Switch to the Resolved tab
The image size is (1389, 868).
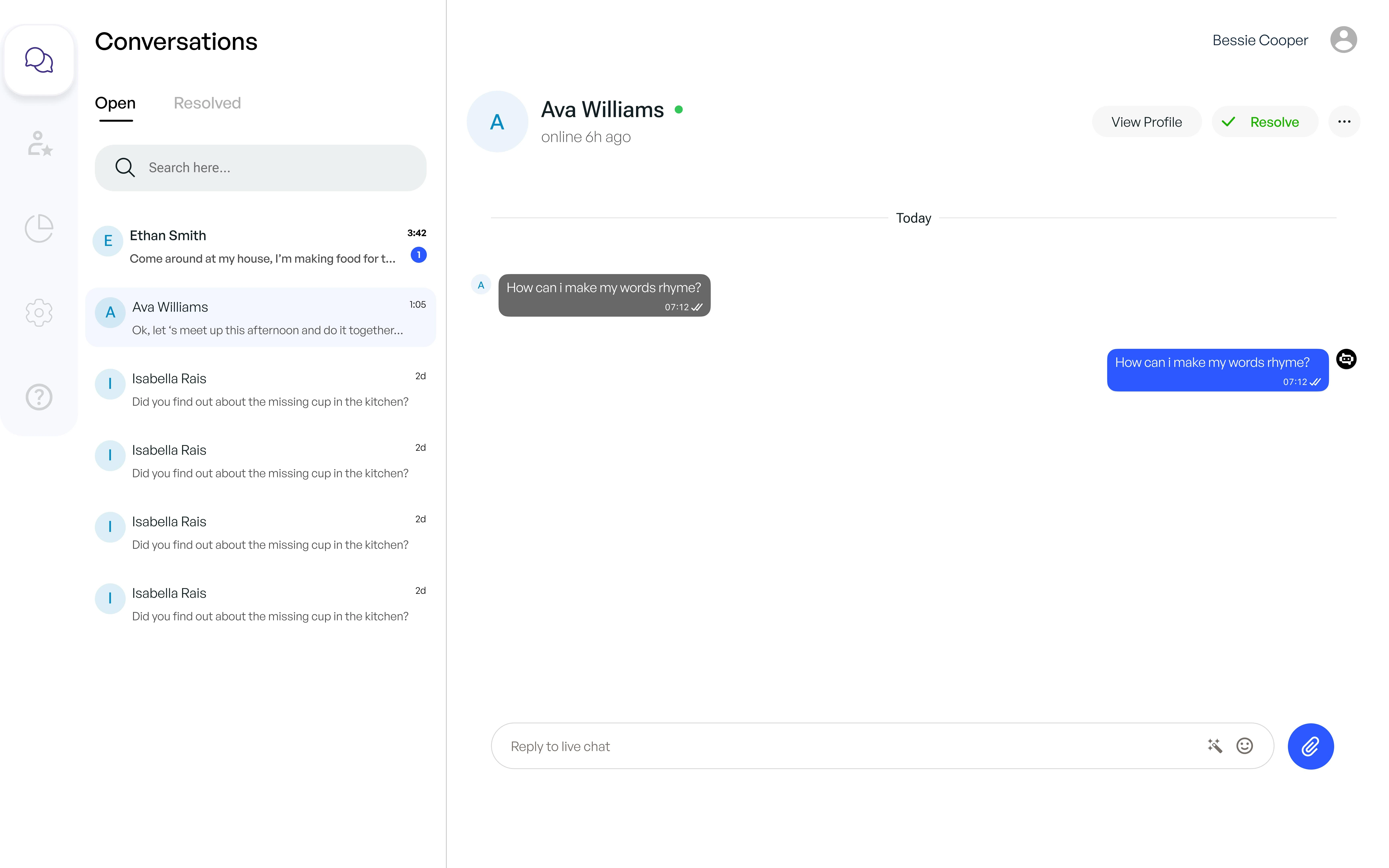(x=207, y=103)
